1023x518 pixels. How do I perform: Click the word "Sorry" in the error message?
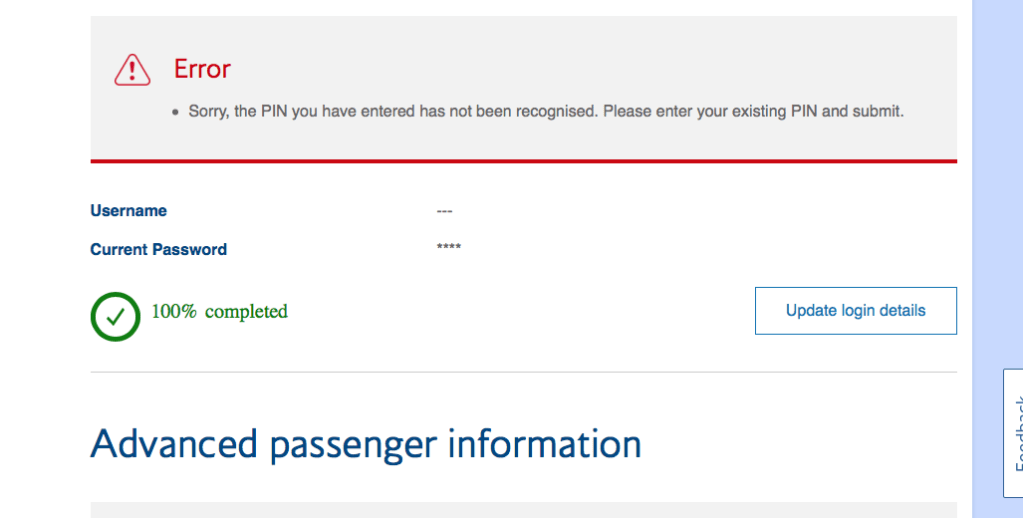(208, 111)
